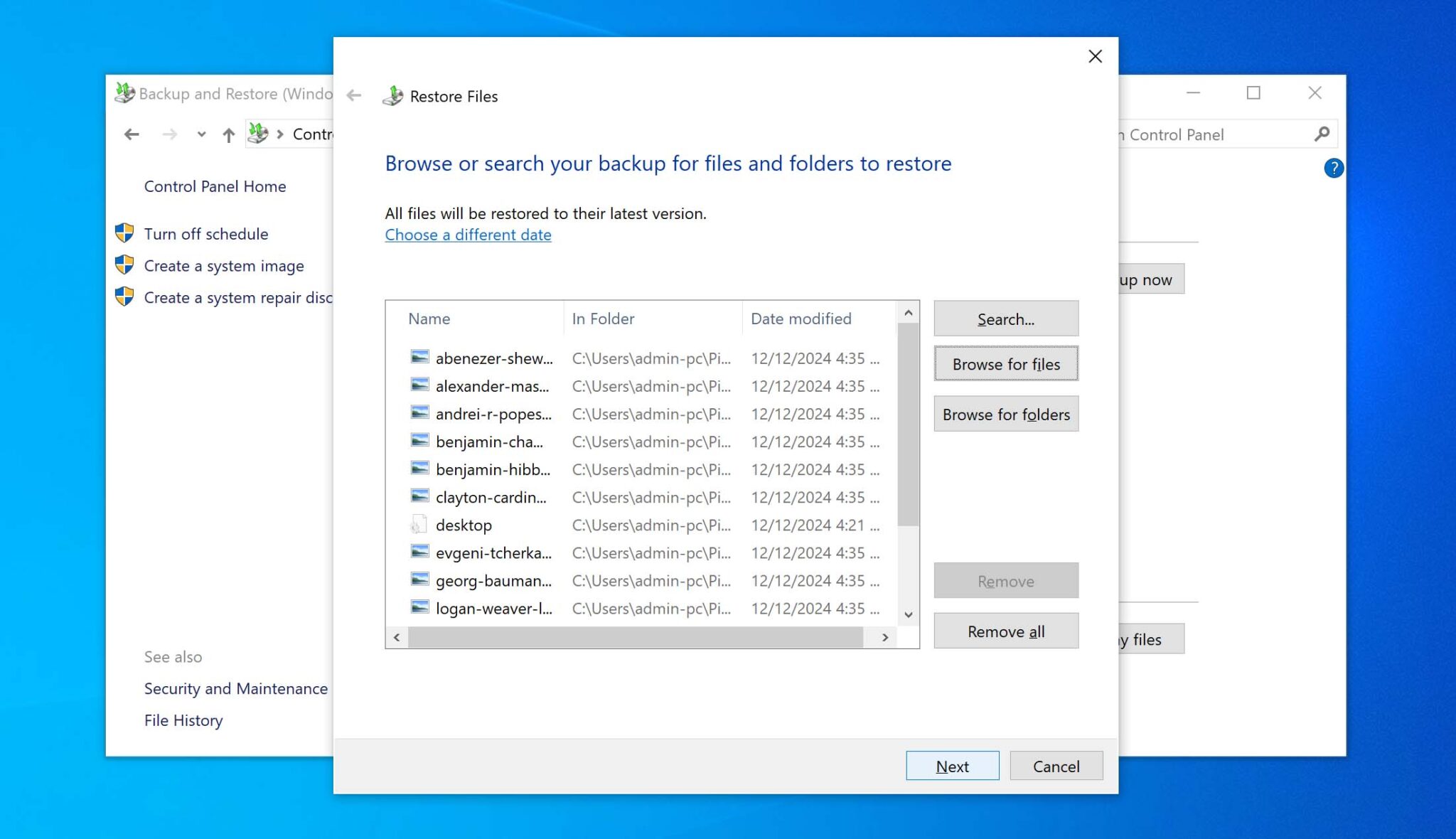Click the back arrow in the Restore Files dialog
The image size is (1456, 839).
353,95
